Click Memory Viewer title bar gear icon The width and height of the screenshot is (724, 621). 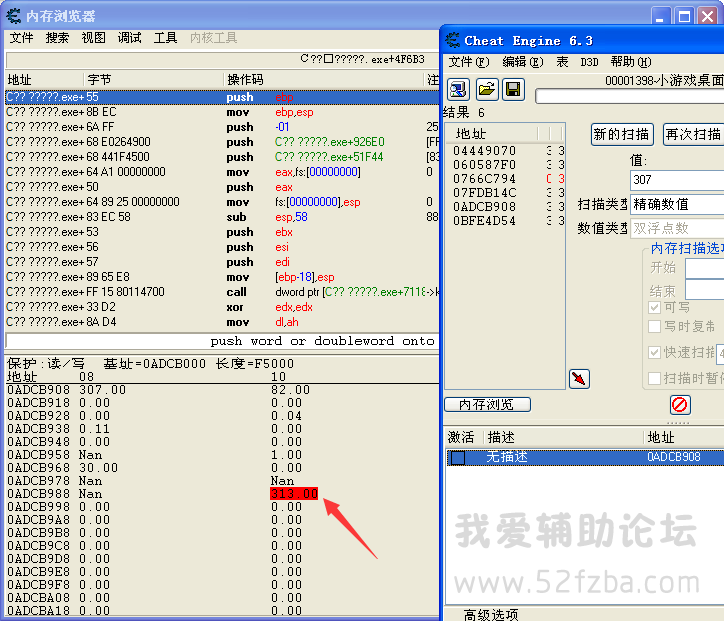click(x=13, y=16)
